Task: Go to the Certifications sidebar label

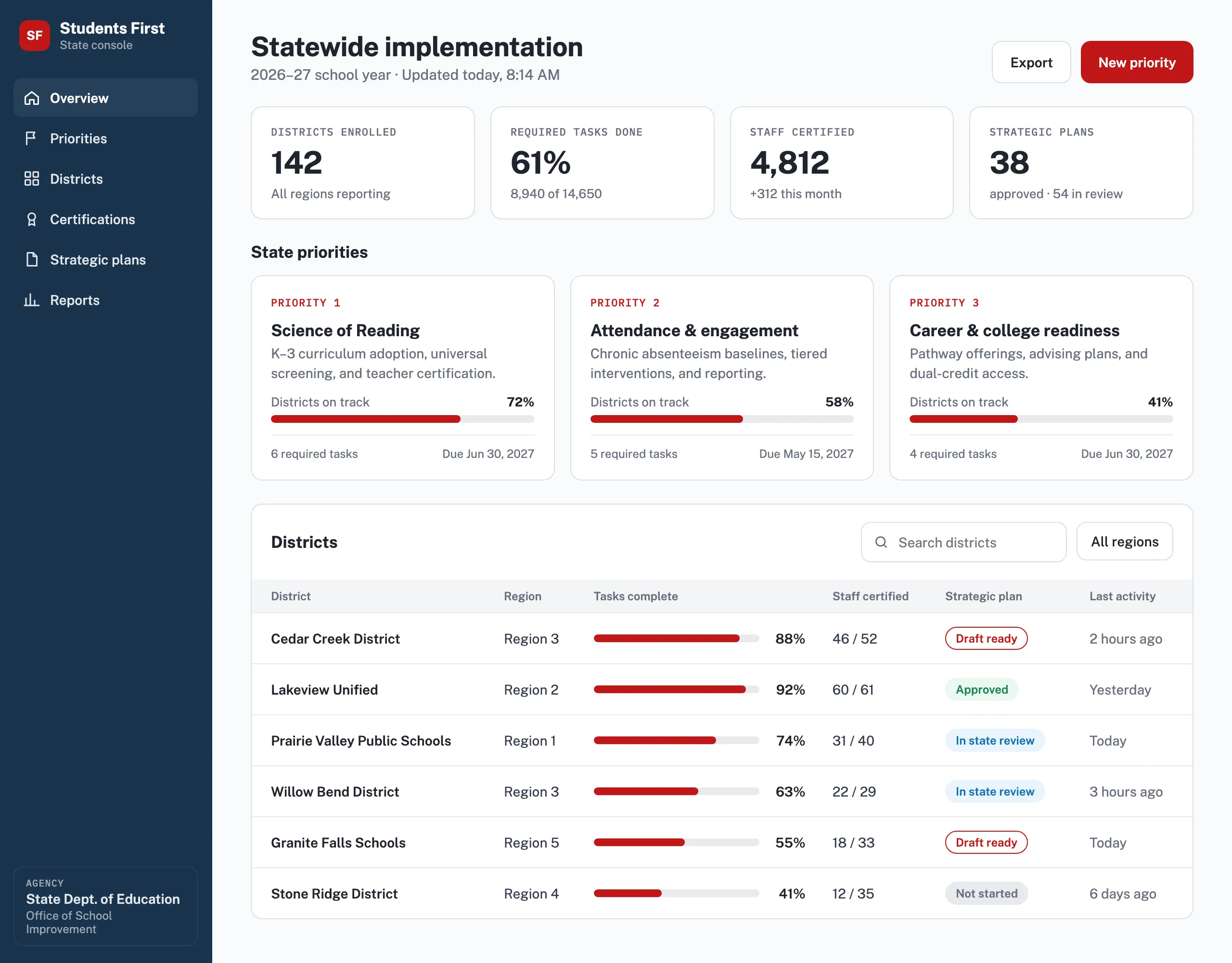Action: [x=92, y=219]
